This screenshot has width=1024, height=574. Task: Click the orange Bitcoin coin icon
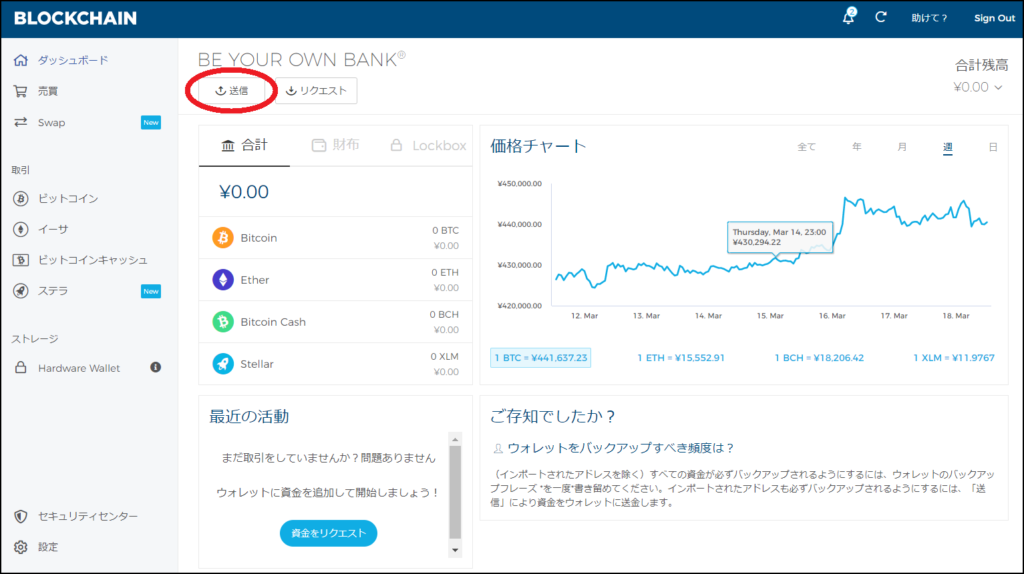point(223,238)
